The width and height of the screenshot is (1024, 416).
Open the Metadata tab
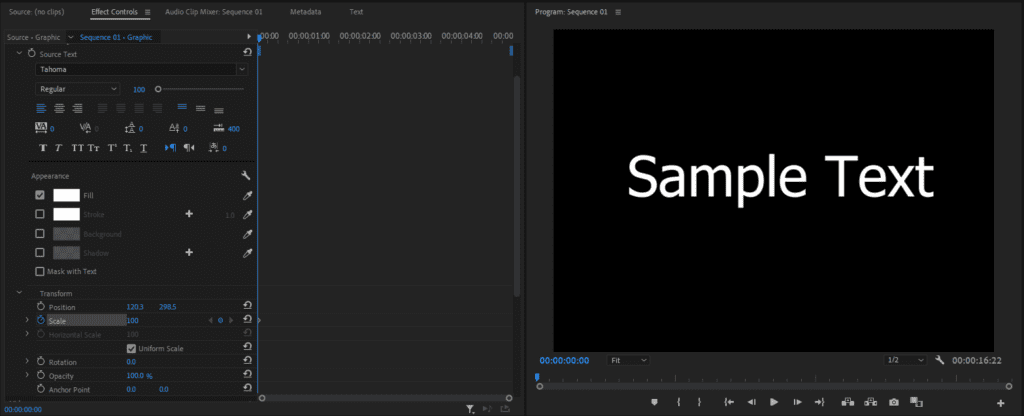point(305,12)
